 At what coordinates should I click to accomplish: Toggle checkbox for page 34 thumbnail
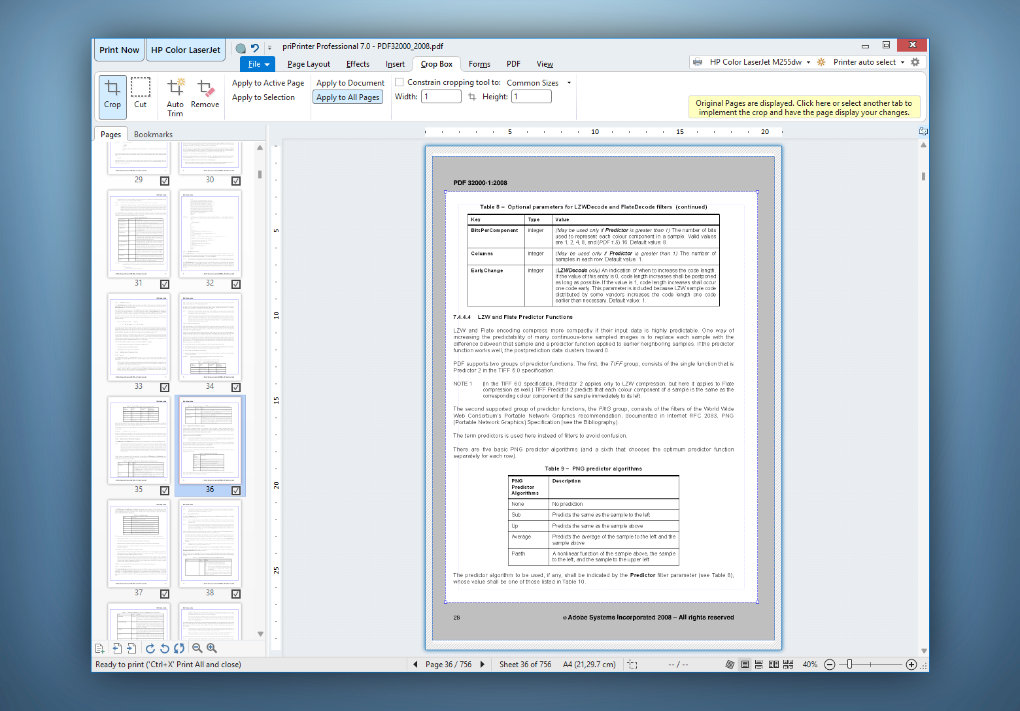pyautogui.click(x=236, y=387)
